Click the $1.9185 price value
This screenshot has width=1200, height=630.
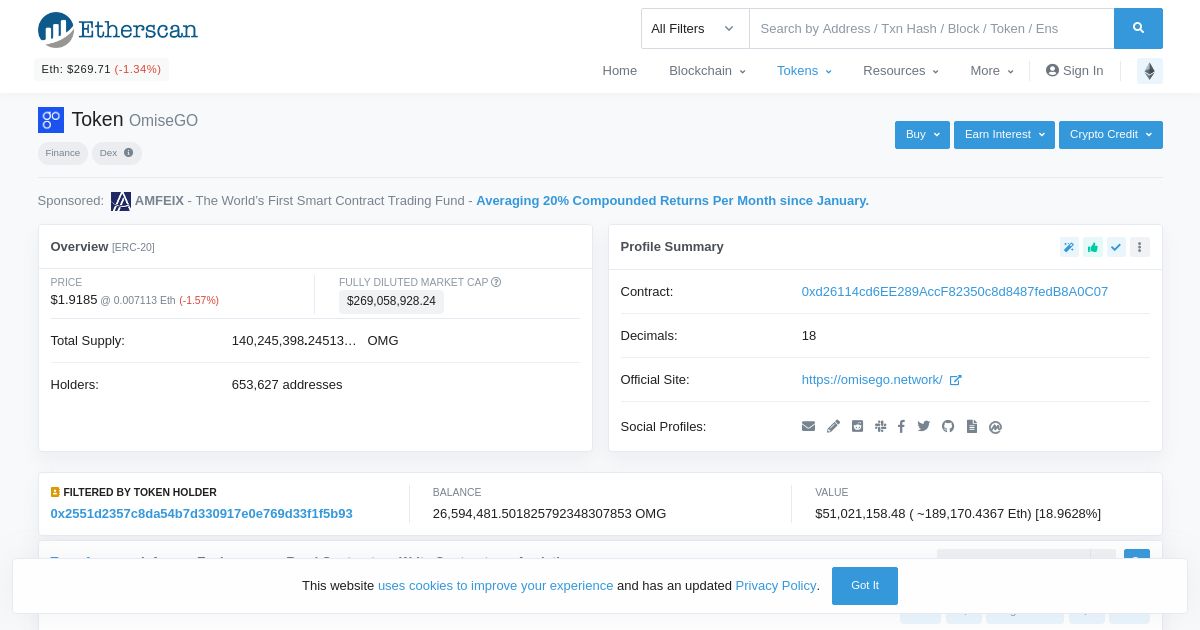click(x=74, y=300)
